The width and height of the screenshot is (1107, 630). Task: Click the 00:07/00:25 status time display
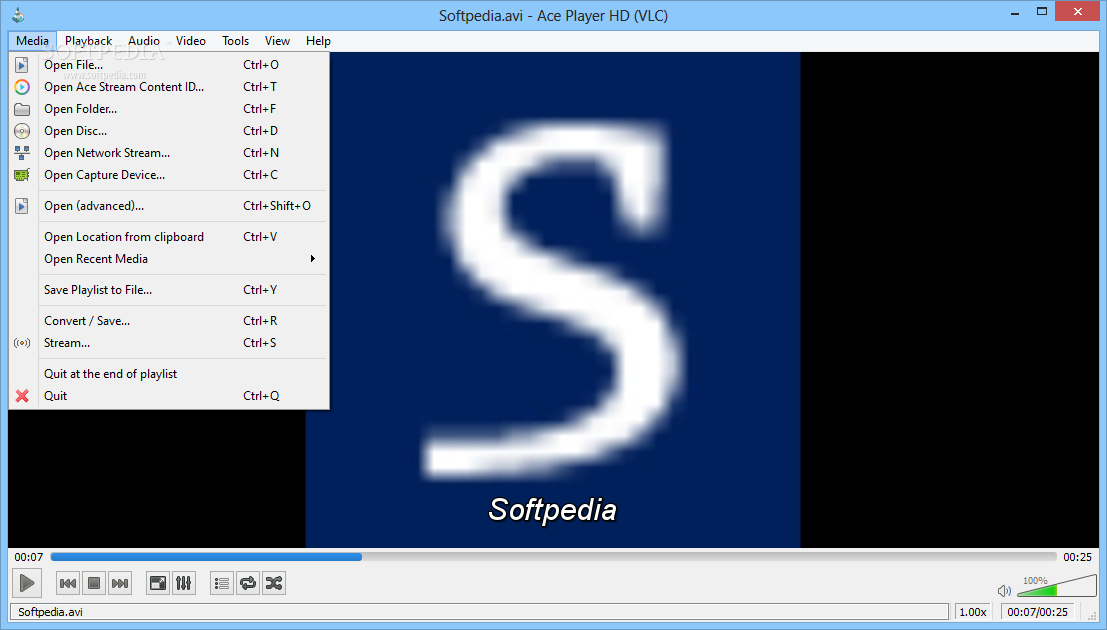pos(1038,612)
